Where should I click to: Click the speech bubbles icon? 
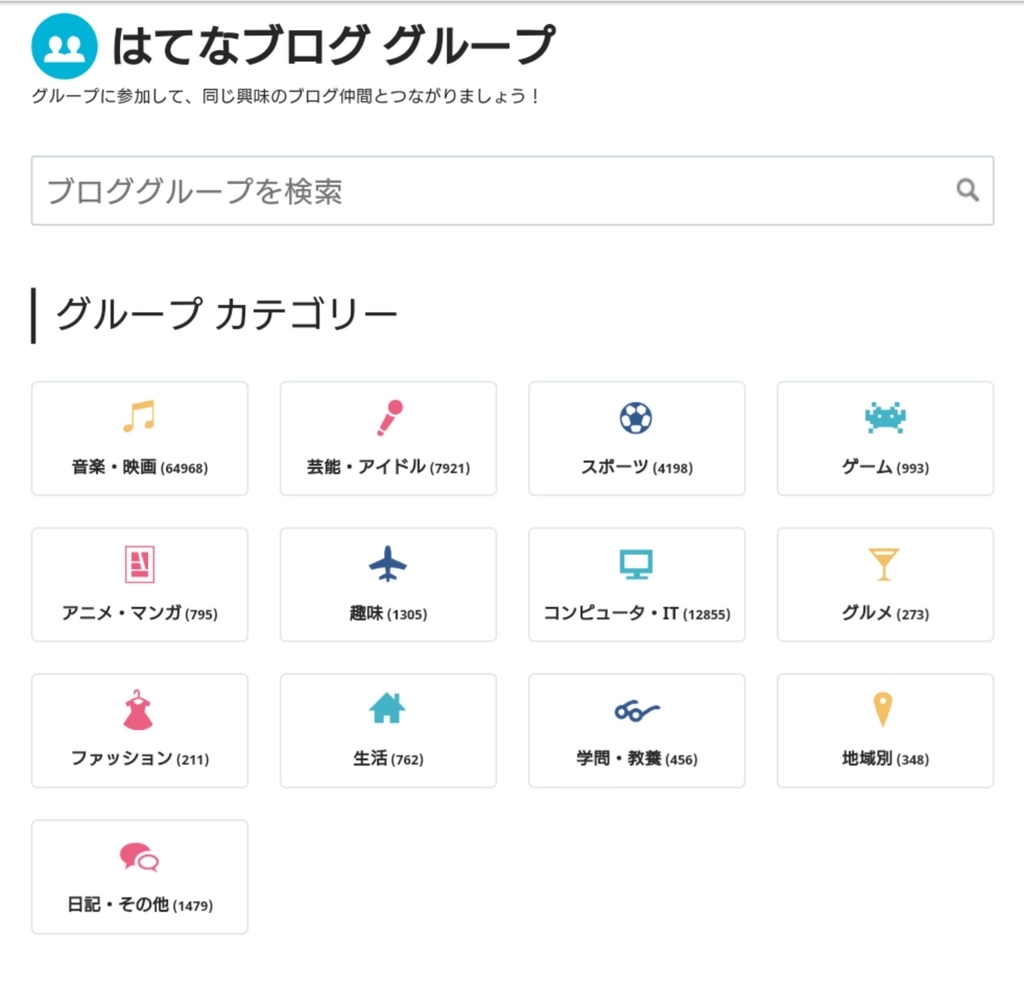(x=139, y=857)
